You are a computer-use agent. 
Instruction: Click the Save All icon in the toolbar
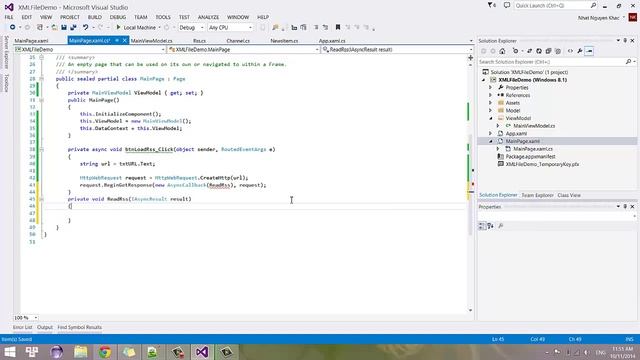pyautogui.click(x=73, y=27)
